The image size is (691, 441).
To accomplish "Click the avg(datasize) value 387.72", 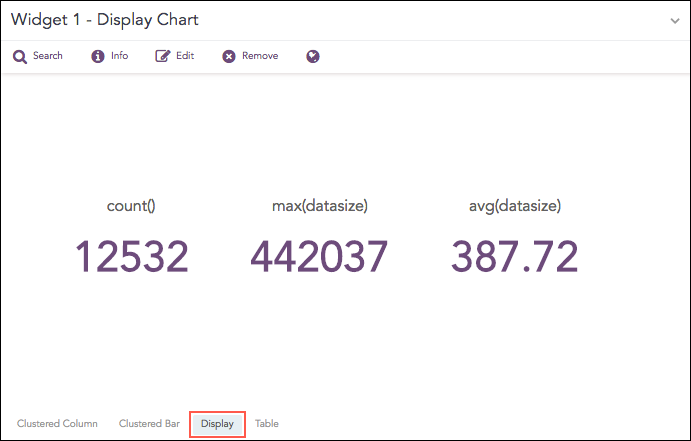I will pyautogui.click(x=514, y=257).
